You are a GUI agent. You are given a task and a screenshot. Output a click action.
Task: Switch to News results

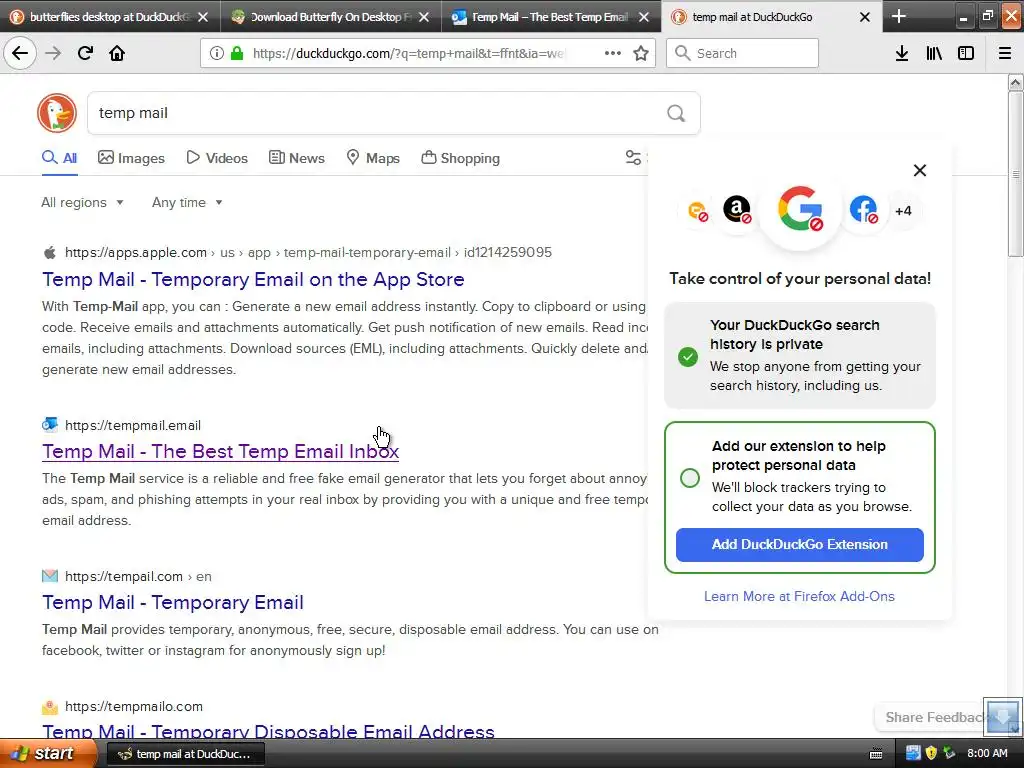(x=296, y=158)
